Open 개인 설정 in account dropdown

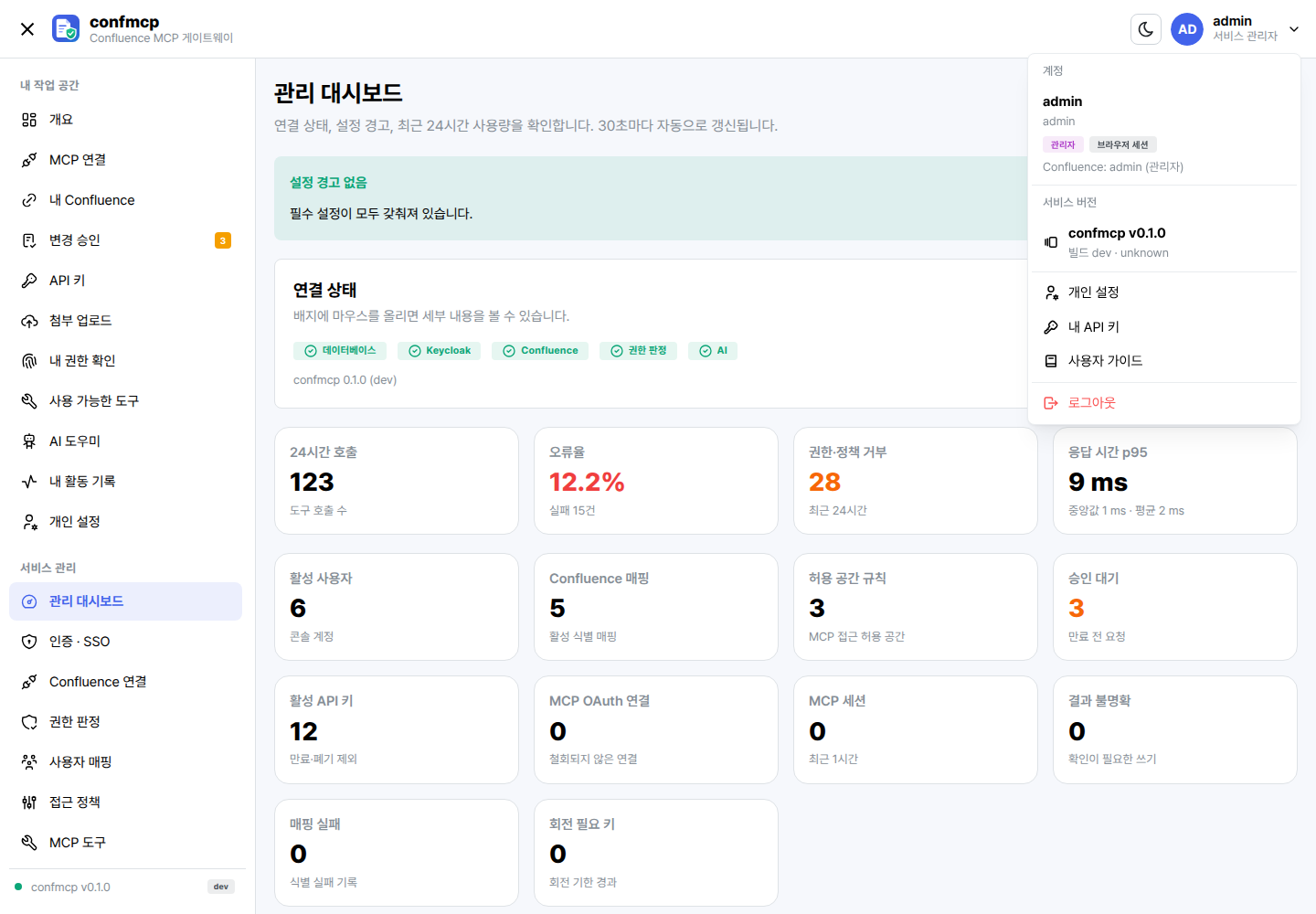[1164, 292]
